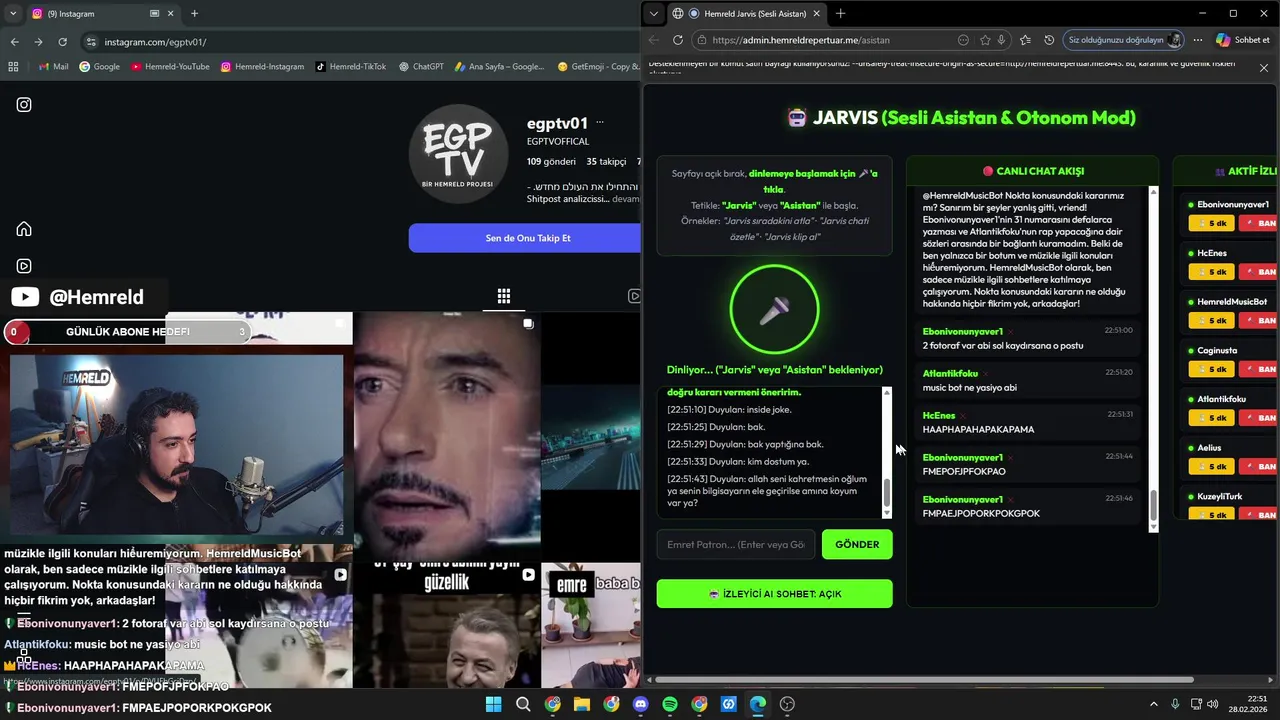Click the Jarvis command input field
Screen dimensions: 1280x720
(x=735, y=544)
